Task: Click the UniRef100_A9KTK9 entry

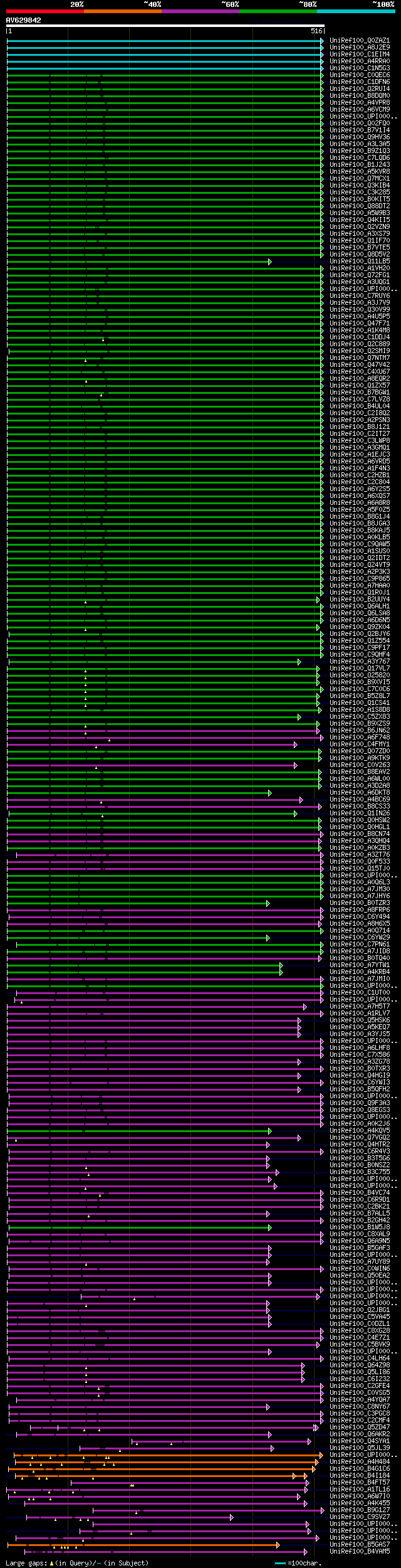Action: (x=360, y=758)
